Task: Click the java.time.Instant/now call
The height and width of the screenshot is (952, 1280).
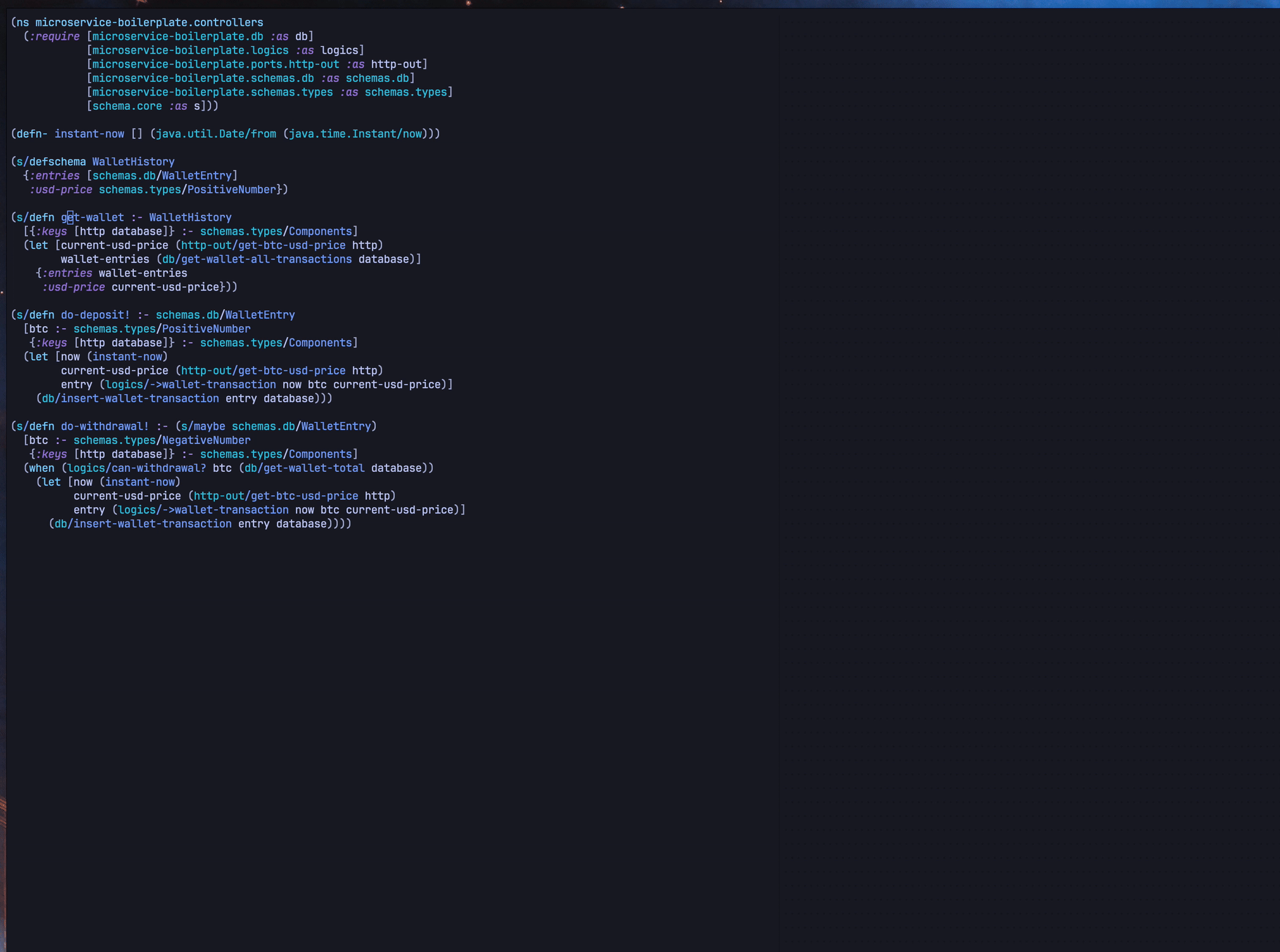Action: [355, 134]
